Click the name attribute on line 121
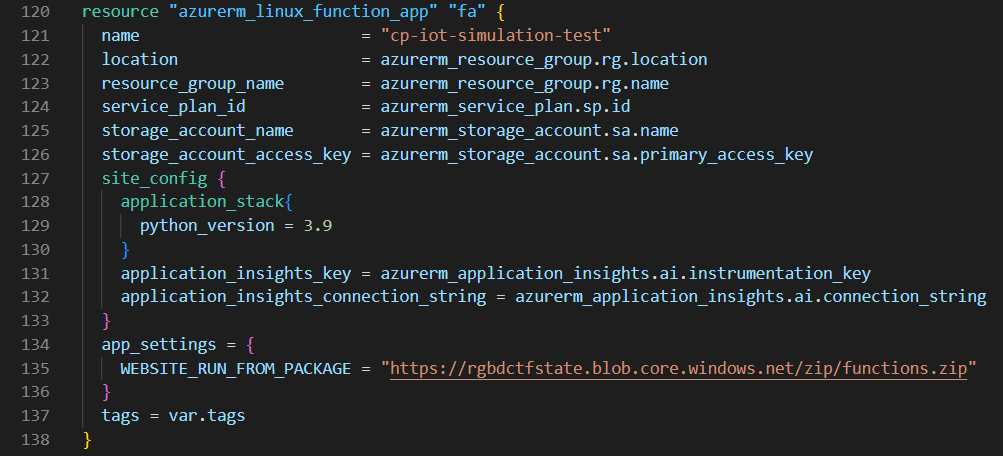The height and width of the screenshot is (456, 1003). tap(121, 36)
